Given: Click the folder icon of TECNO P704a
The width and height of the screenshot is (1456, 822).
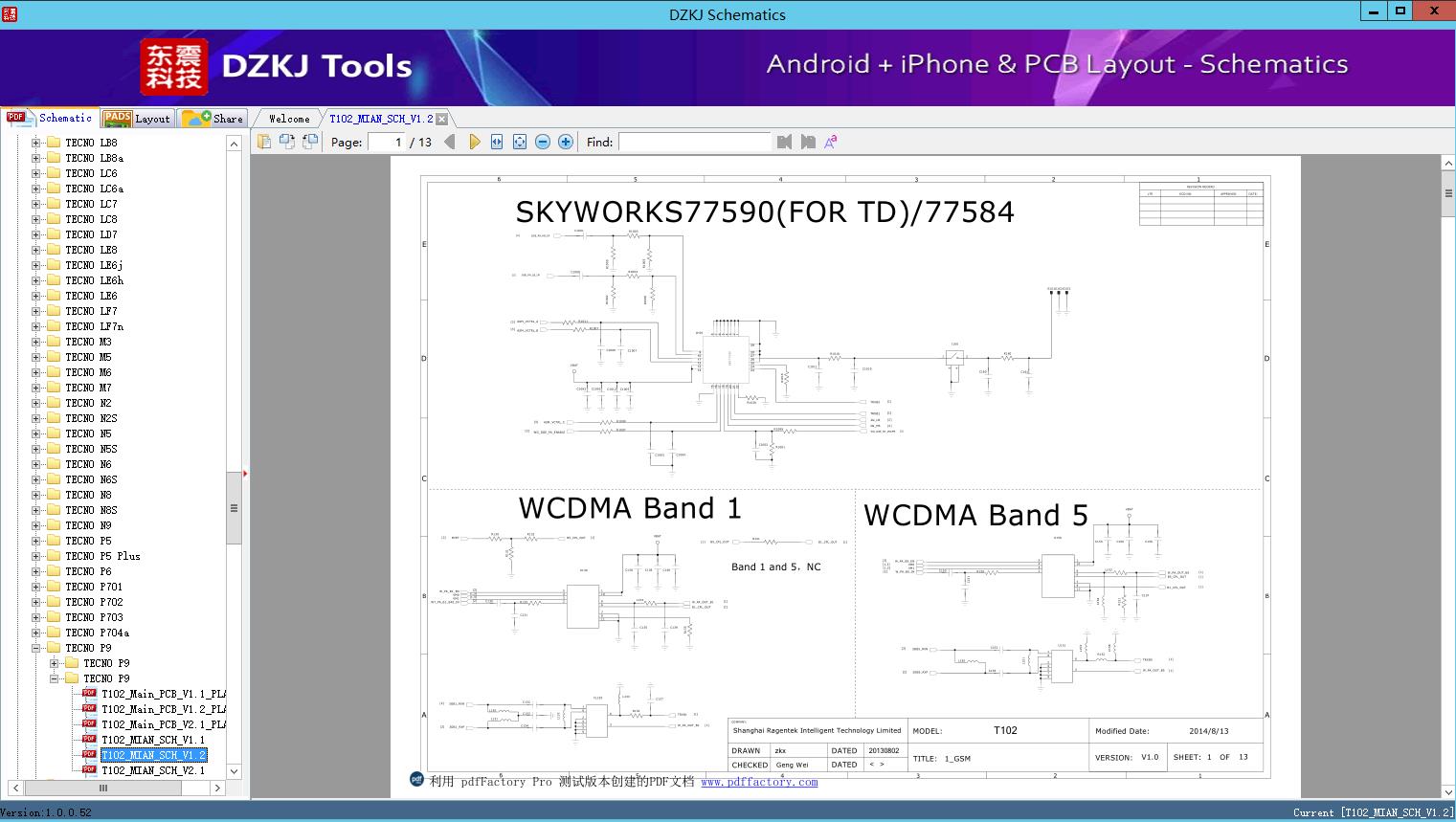Looking at the screenshot, I should [54, 633].
